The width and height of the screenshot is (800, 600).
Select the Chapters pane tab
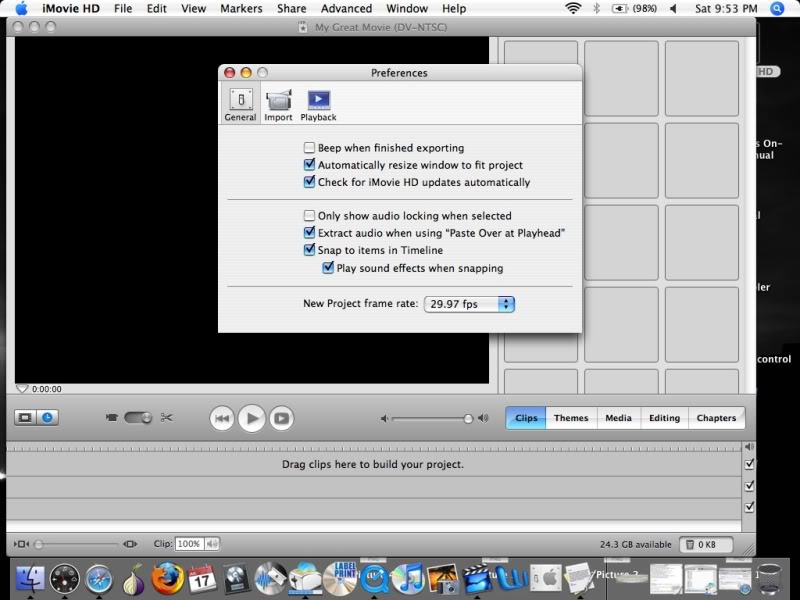click(x=716, y=418)
